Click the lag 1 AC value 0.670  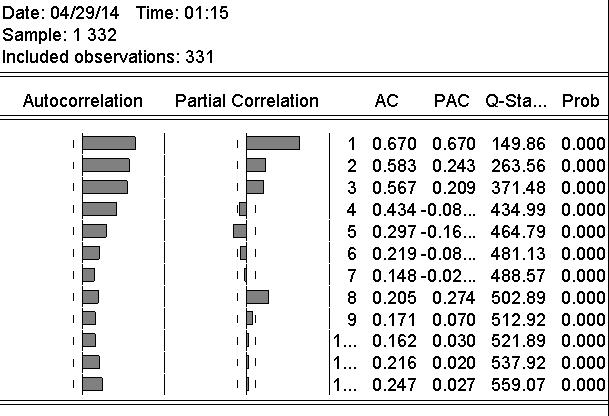tap(391, 143)
